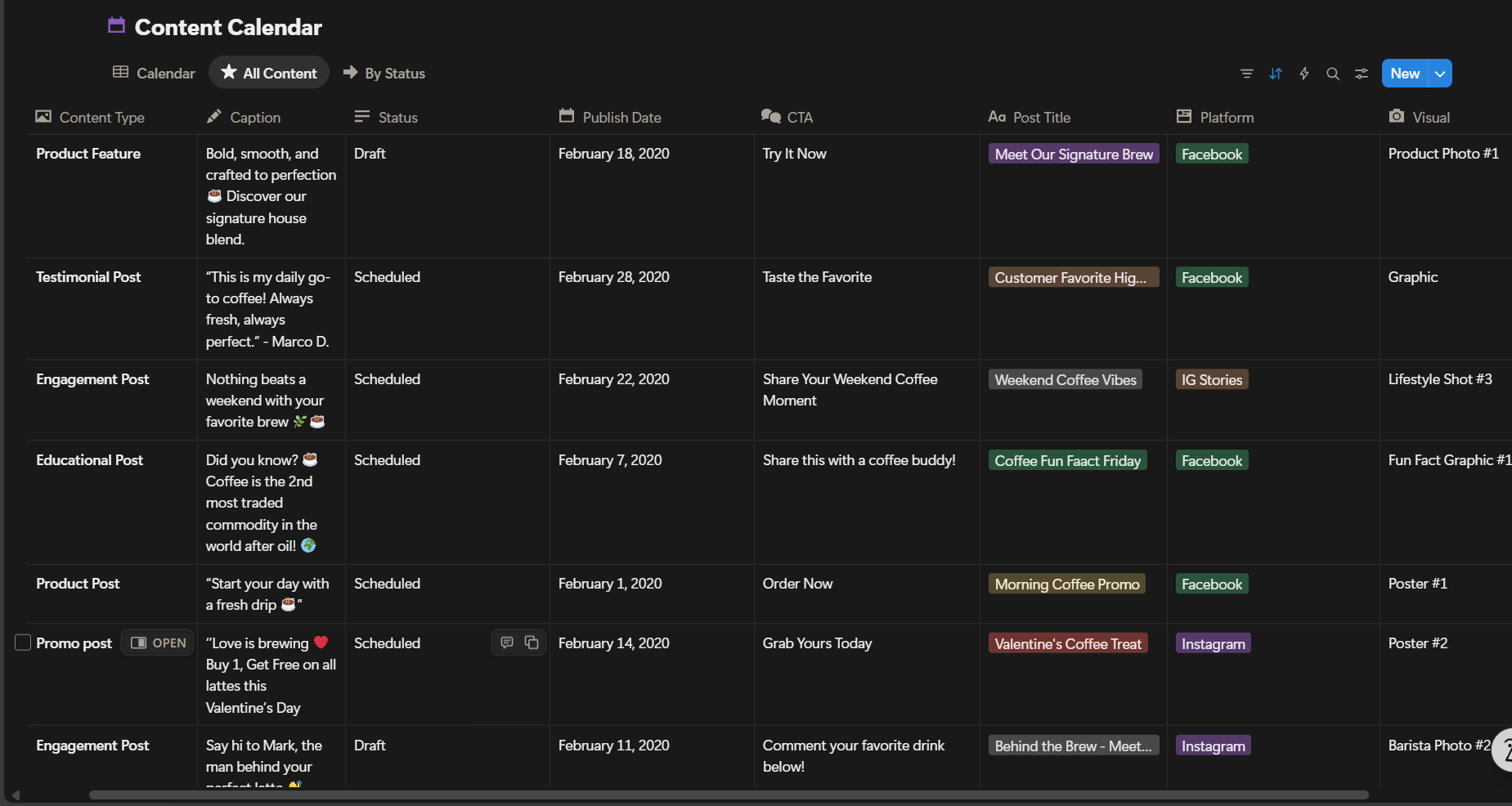Switch to the By Status tab
1512x806 pixels.
pyautogui.click(x=384, y=74)
